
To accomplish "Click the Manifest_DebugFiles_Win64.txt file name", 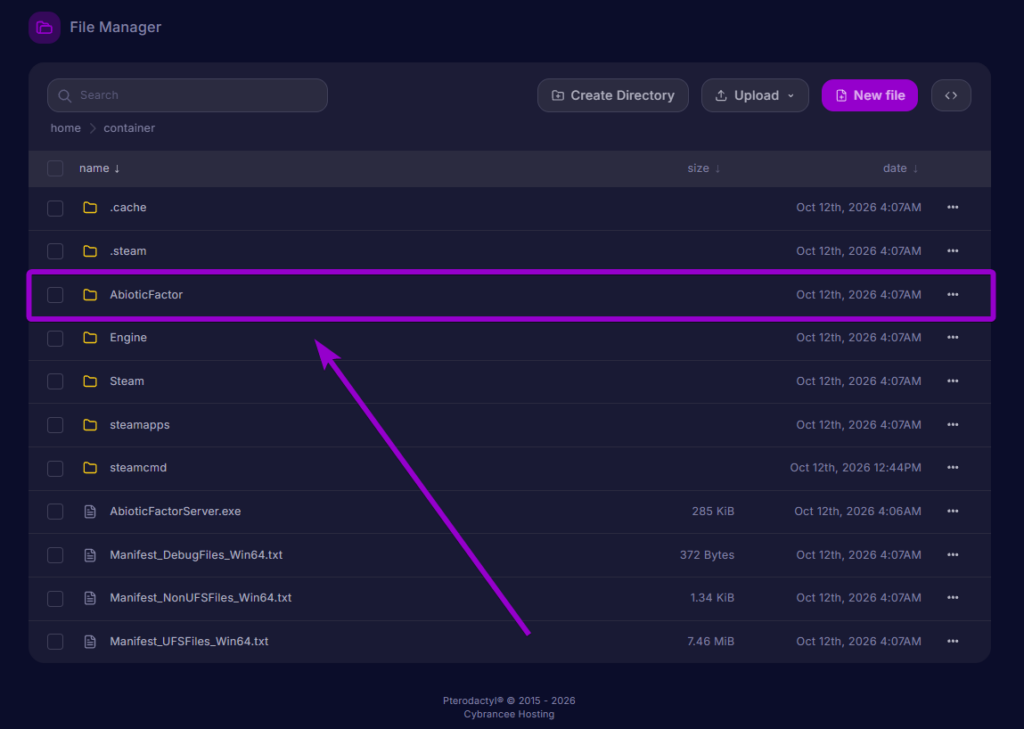I will click(196, 555).
